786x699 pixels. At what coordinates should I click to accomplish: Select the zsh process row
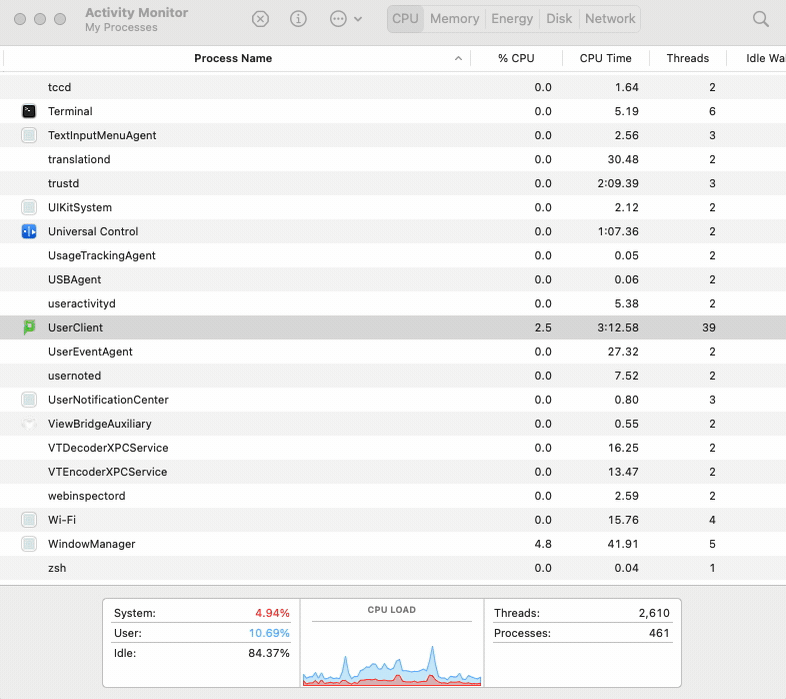tap(393, 568)
